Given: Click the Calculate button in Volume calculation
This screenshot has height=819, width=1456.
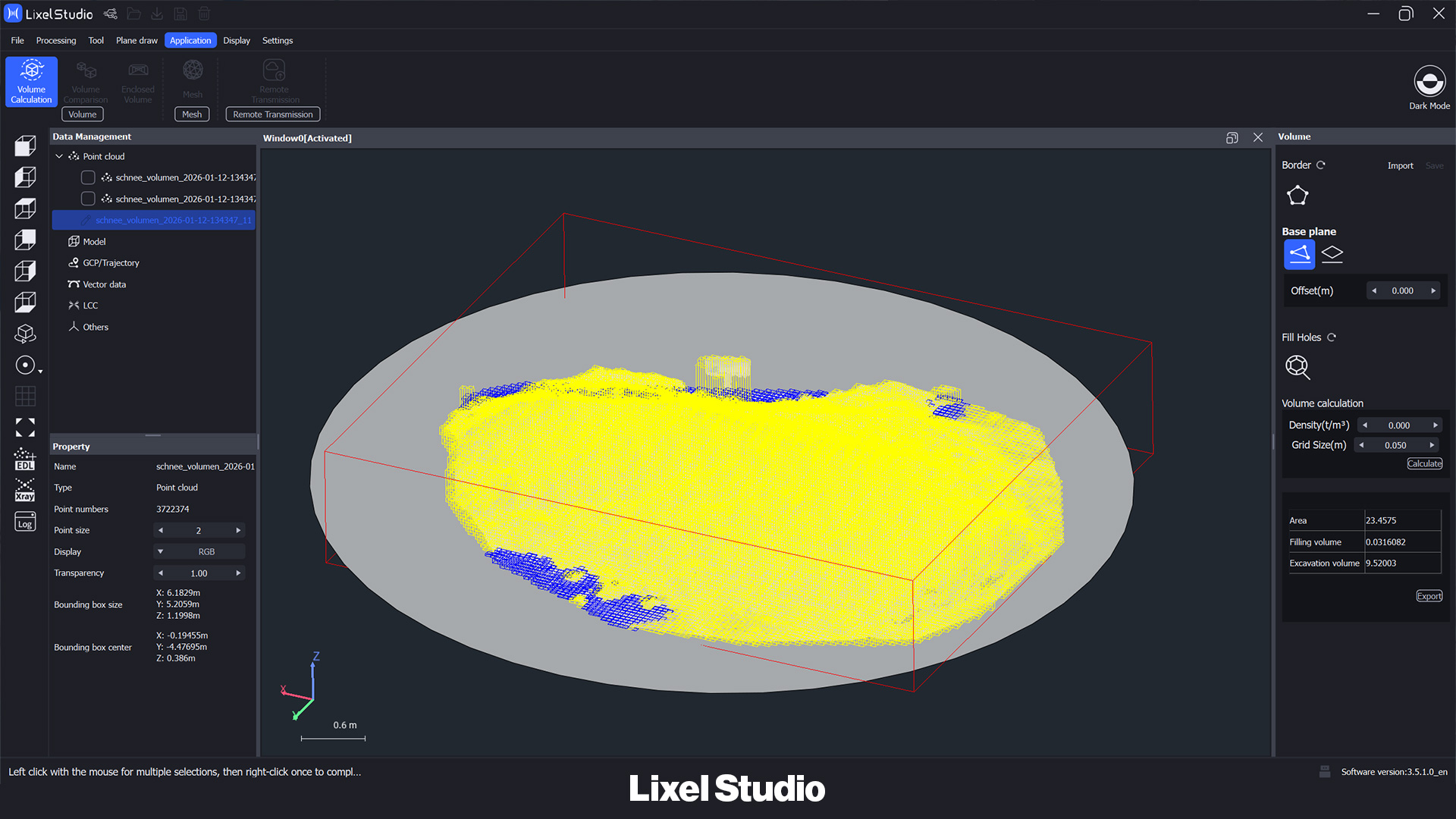Looking at the screenshot, I should coord(1424,463).
